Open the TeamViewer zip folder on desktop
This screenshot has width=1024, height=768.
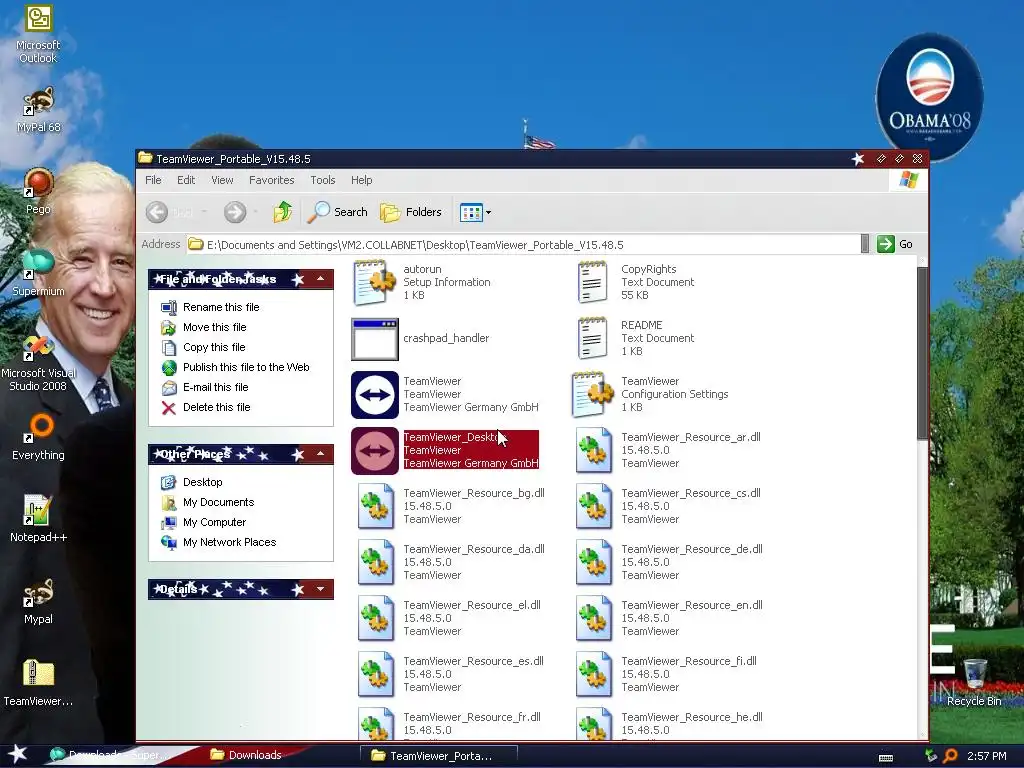(38, 683)
